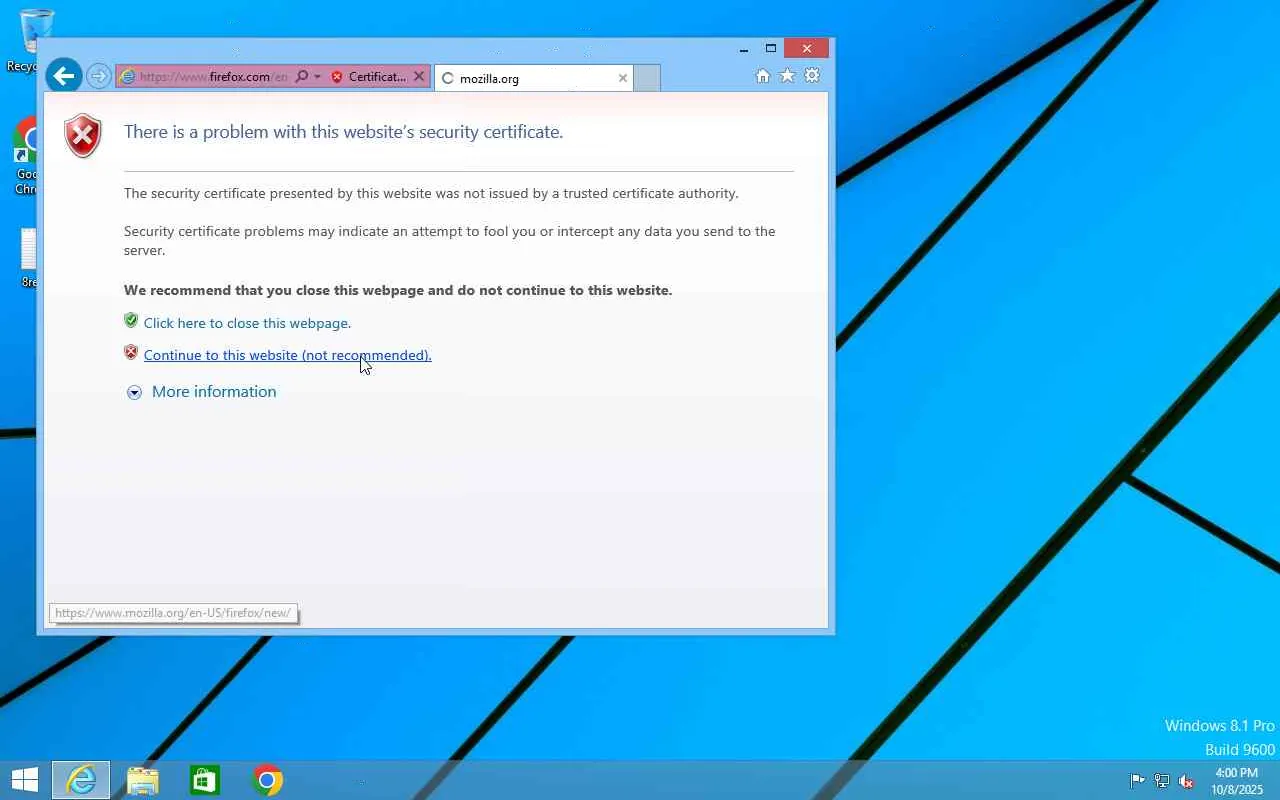Close the mozilla.org tab
Image resolution: width=1280 pixels, height=800 pixels.
click(x=623, y=78)
